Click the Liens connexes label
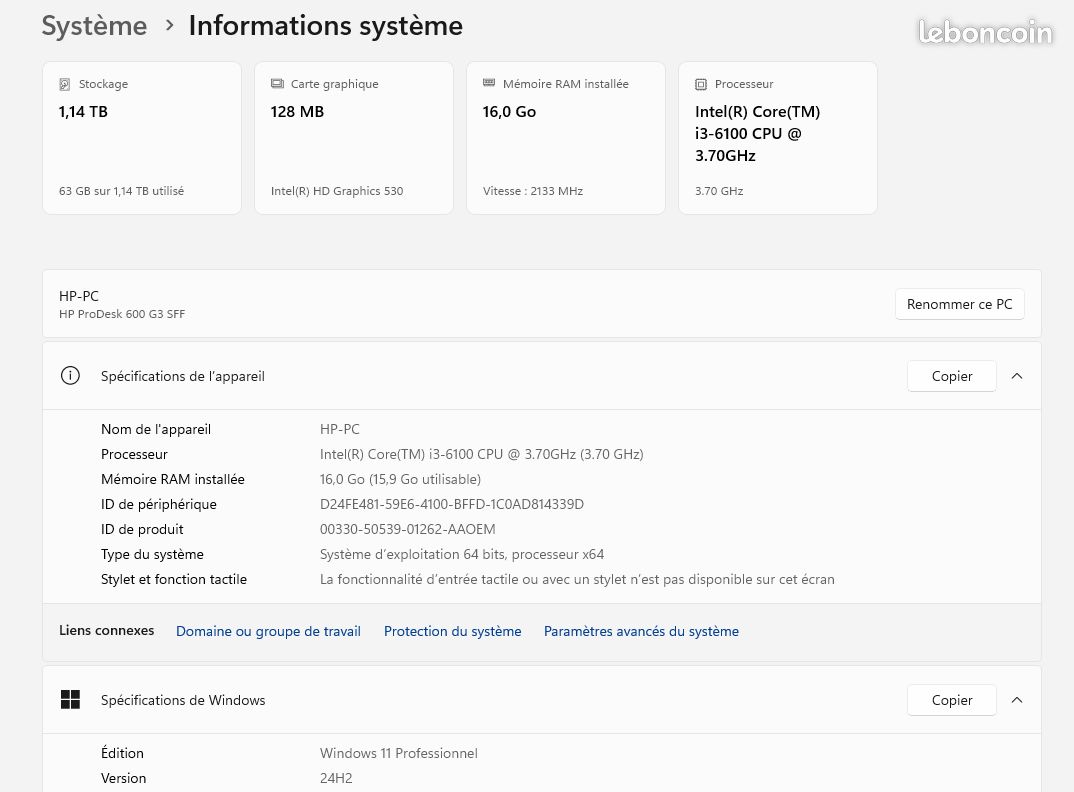1074x792 pixels. coord(106,630)
